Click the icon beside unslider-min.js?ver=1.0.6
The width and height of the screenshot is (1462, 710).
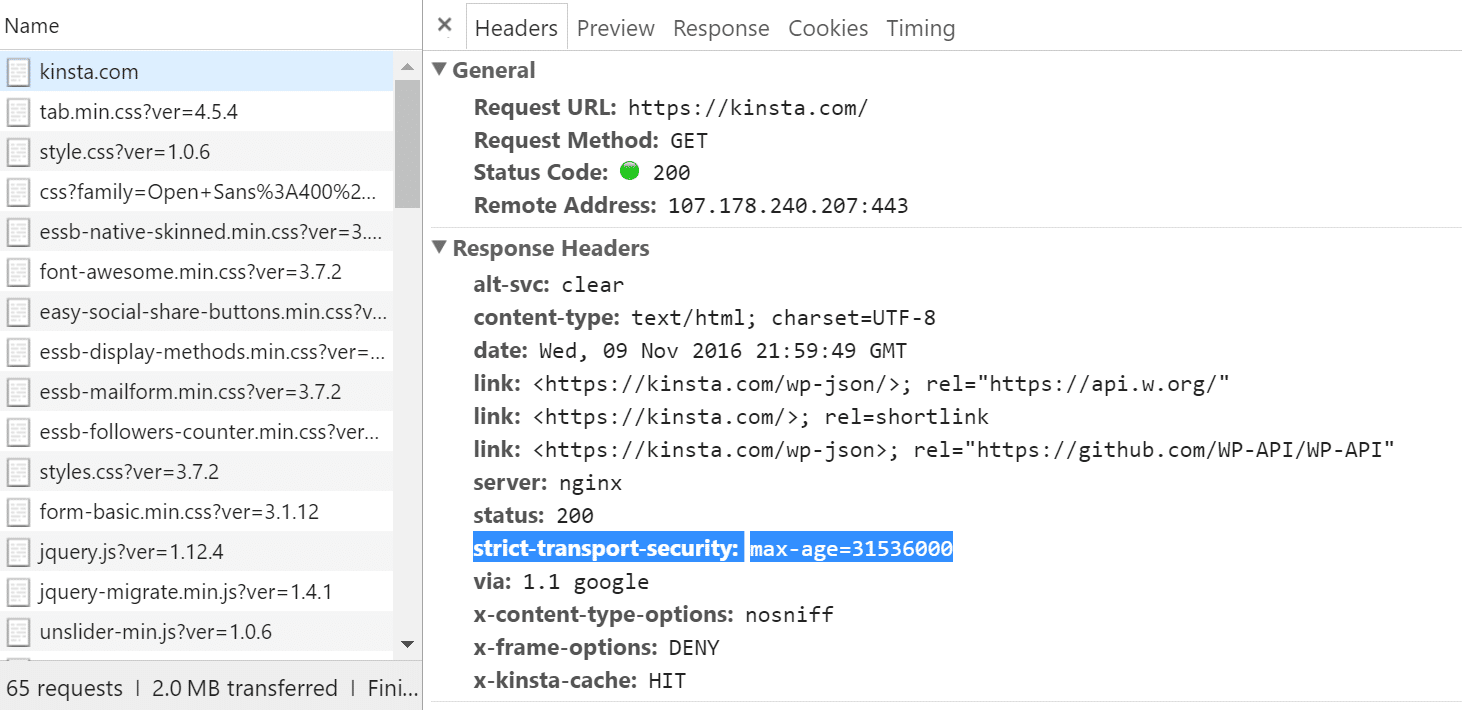coord(18,631)
